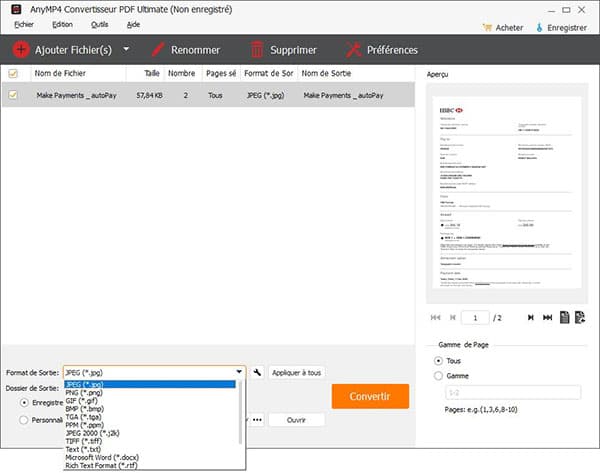Image resolution: width=600 pixels, height=473 pixels.
Task: Jump to last preview page
Action: [x=547, y=317]
